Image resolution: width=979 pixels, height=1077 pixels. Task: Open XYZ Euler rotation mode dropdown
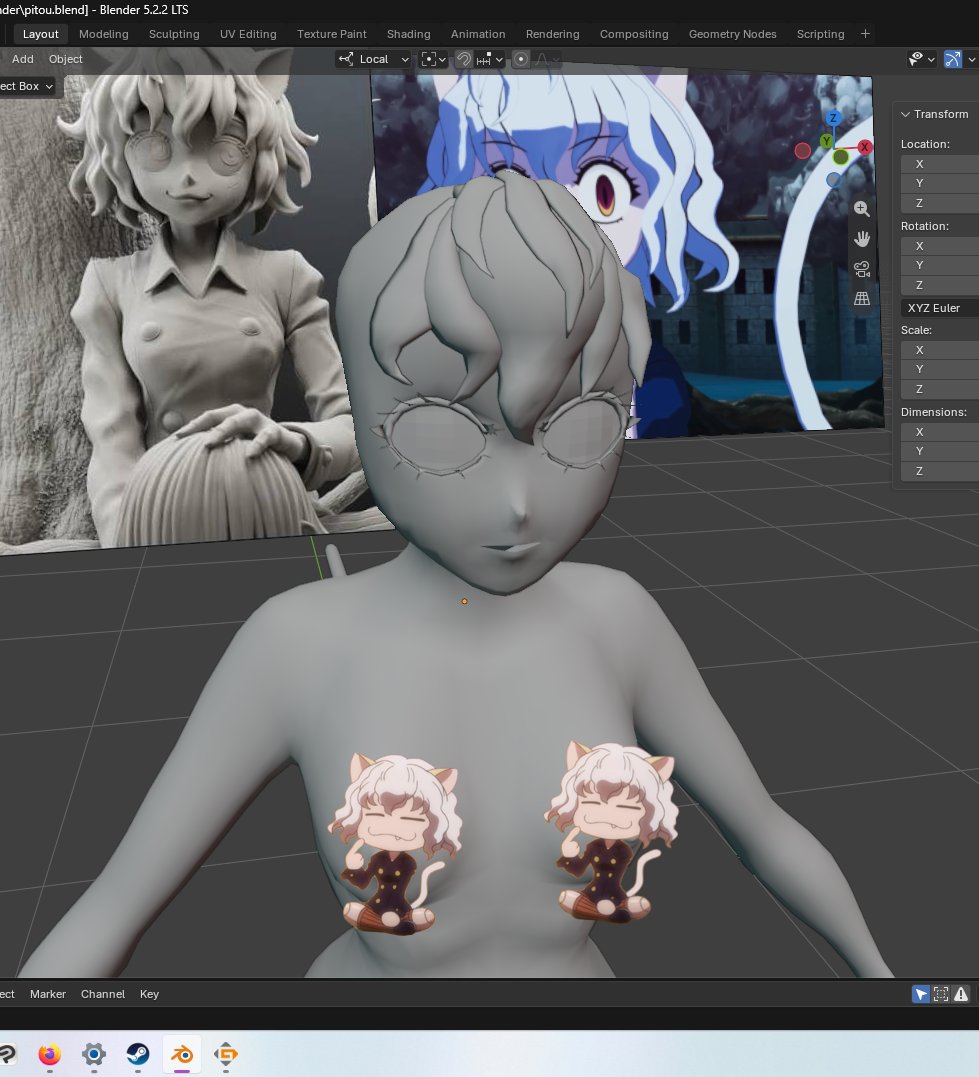pyautogui.click(x=939, y=308)
